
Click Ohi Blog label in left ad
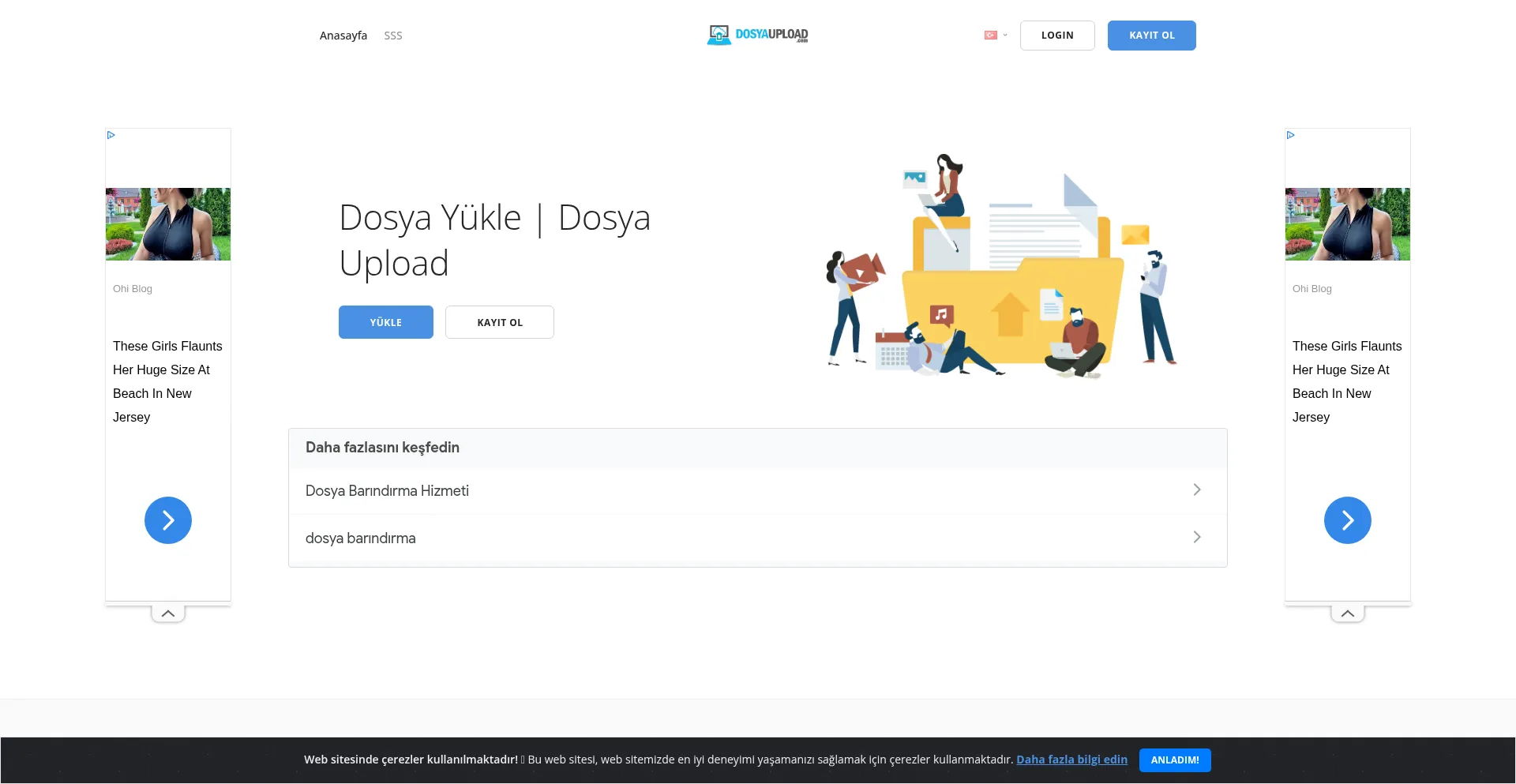pos(133,289)
